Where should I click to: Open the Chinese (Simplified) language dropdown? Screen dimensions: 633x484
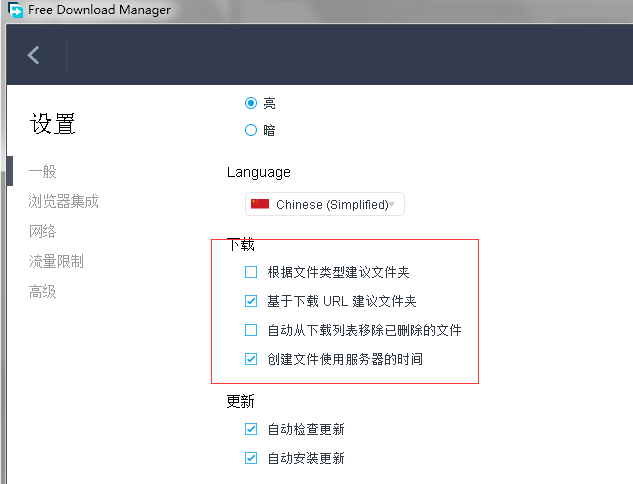coord(325,204)
